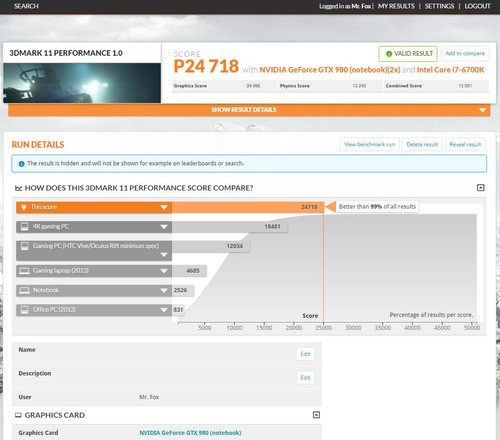Screen dimensions: 500x440
Task: Click the Graphics Score label
Action: point(190,86)
